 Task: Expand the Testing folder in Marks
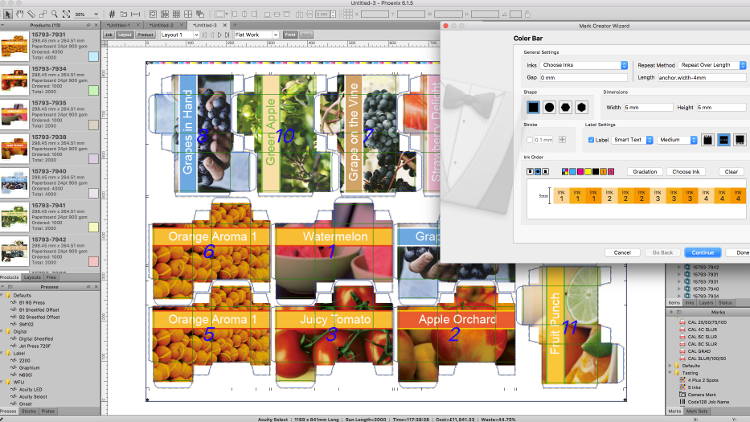671,373
